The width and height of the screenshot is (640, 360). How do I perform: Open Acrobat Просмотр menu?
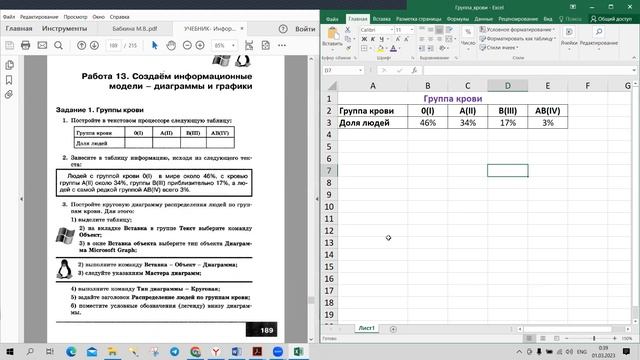[x=75, y=17]
